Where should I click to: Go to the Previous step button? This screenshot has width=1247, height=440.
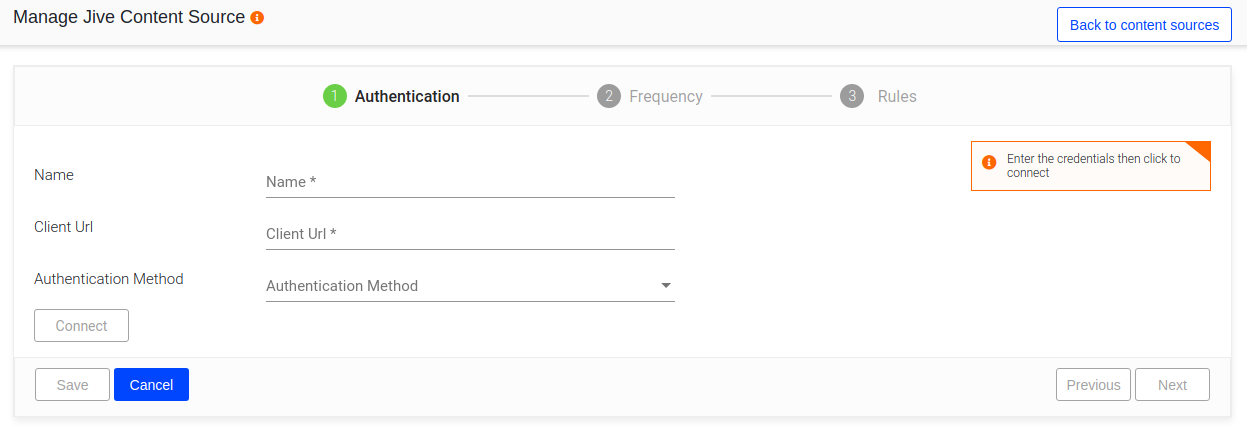pos(1093,385)
